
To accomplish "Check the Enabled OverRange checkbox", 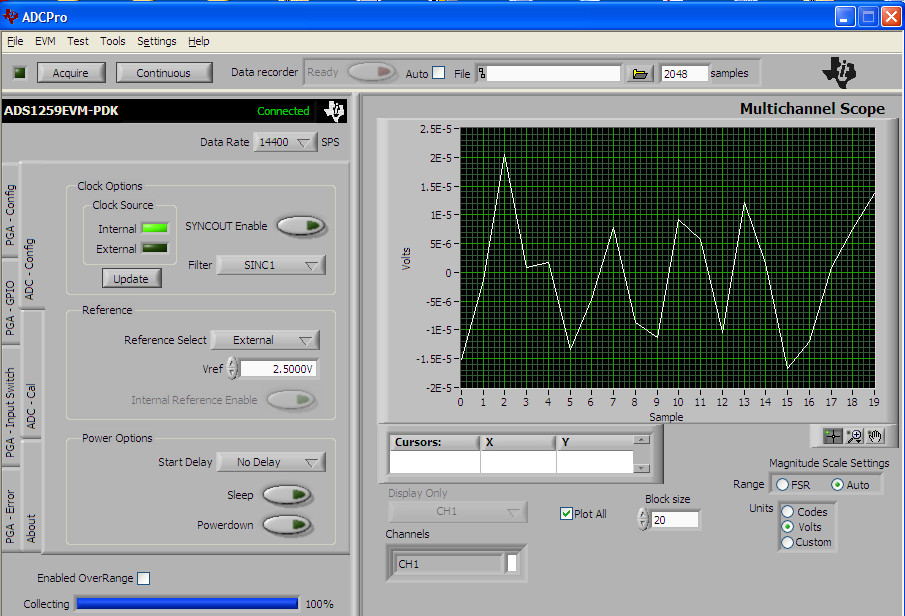I will [x=144, y=578].
